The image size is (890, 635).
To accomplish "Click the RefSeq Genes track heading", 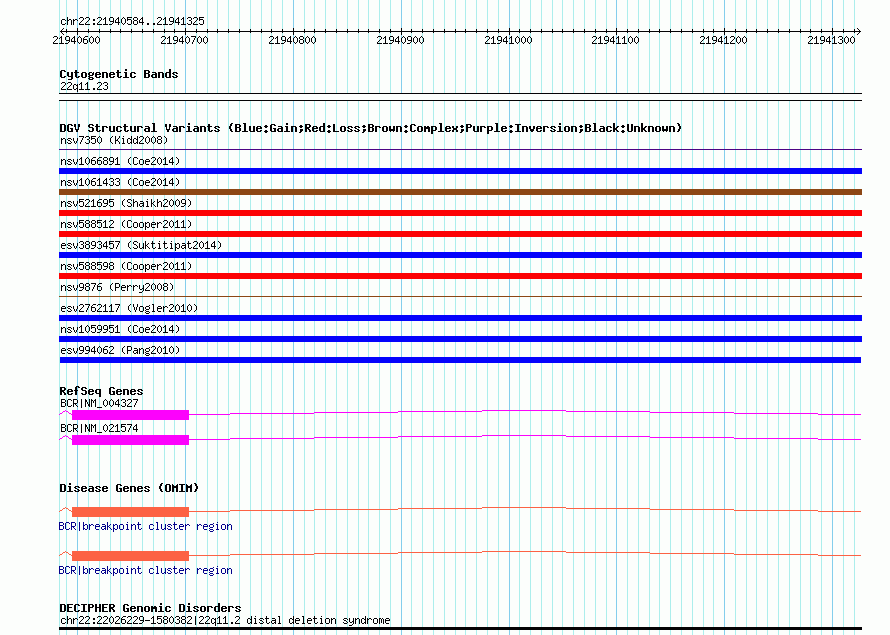I will (x=101, y=391).
